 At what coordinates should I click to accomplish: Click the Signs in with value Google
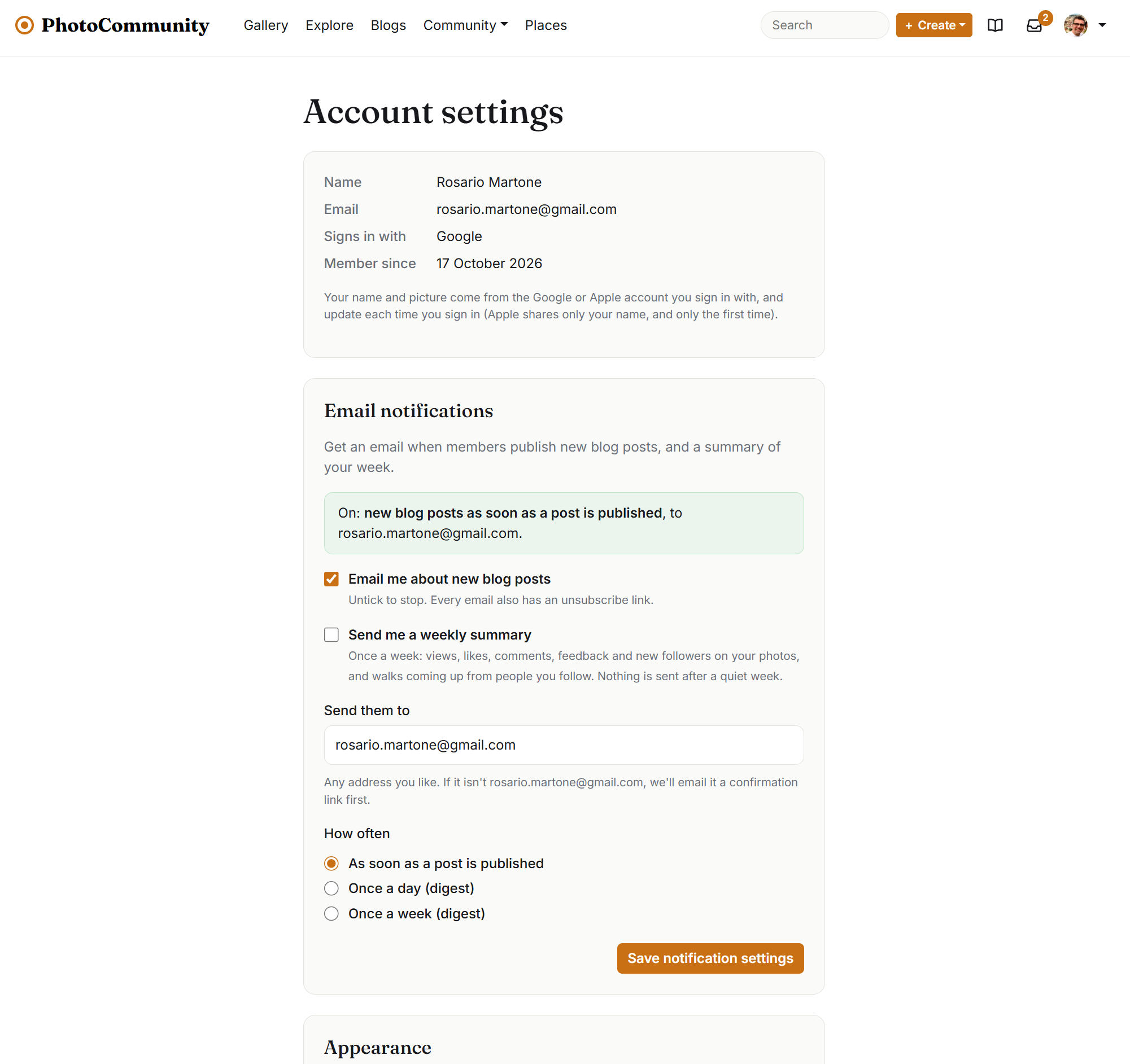coord(459,237)
